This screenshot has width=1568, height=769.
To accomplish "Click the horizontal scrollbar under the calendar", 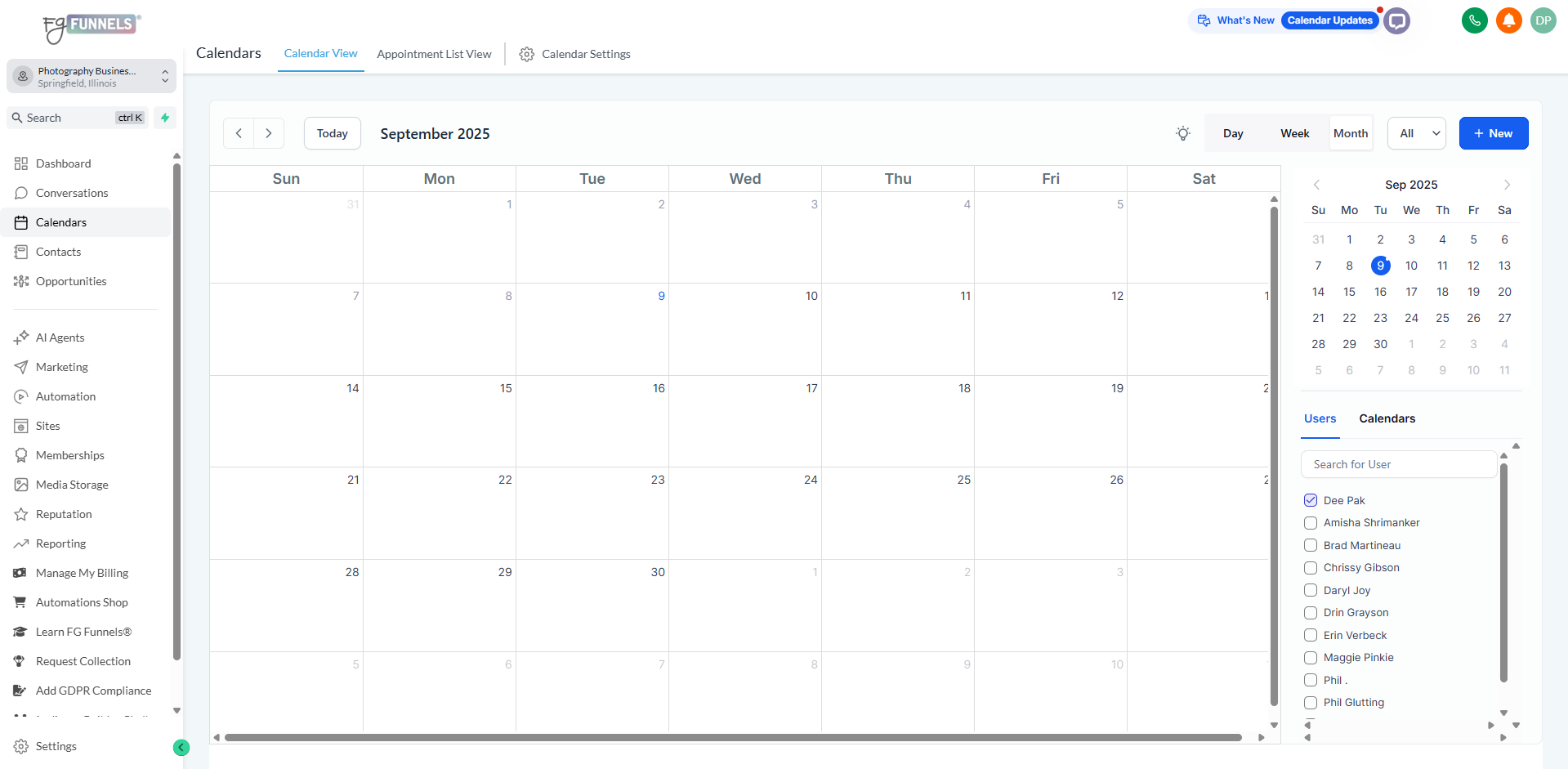I will [x=732, y=737].
